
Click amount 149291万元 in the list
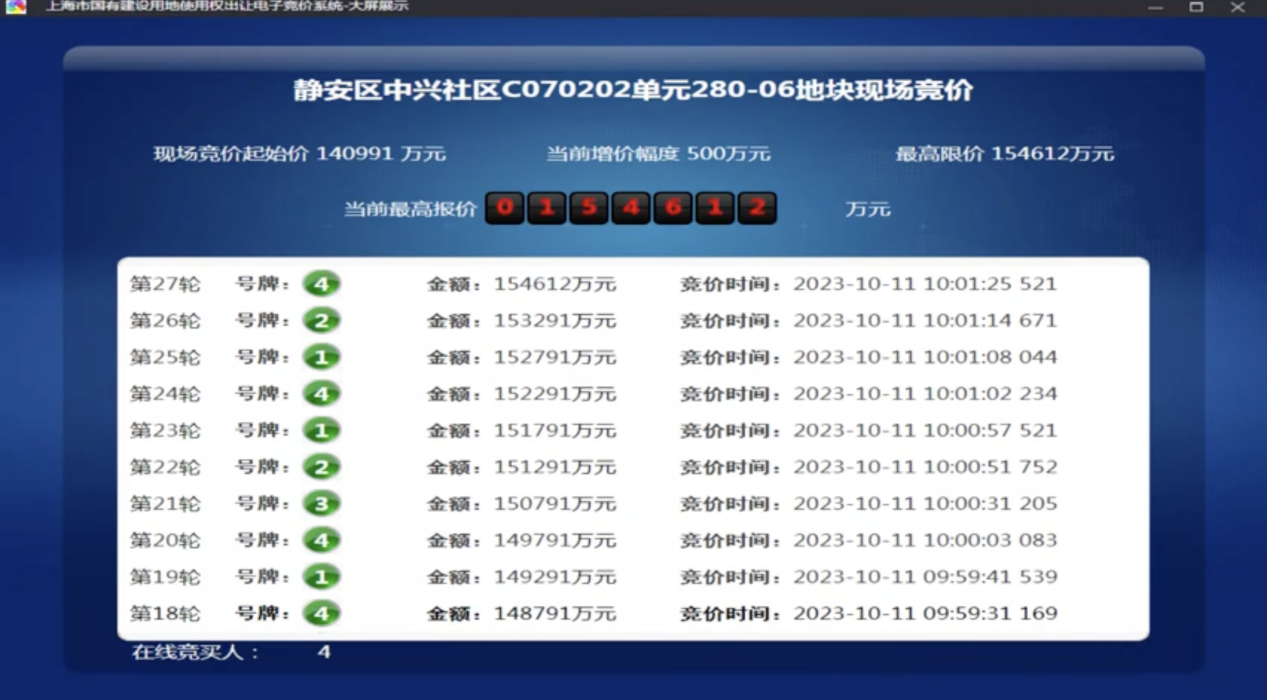tap(555, 577)
